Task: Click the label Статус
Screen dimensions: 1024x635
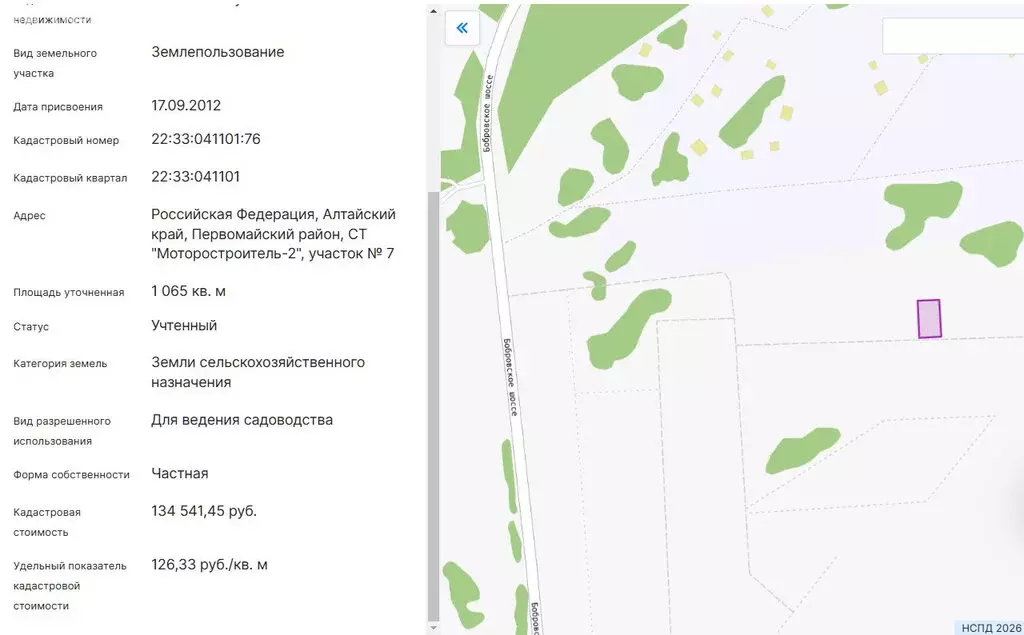Action: [x=31, y=327]
